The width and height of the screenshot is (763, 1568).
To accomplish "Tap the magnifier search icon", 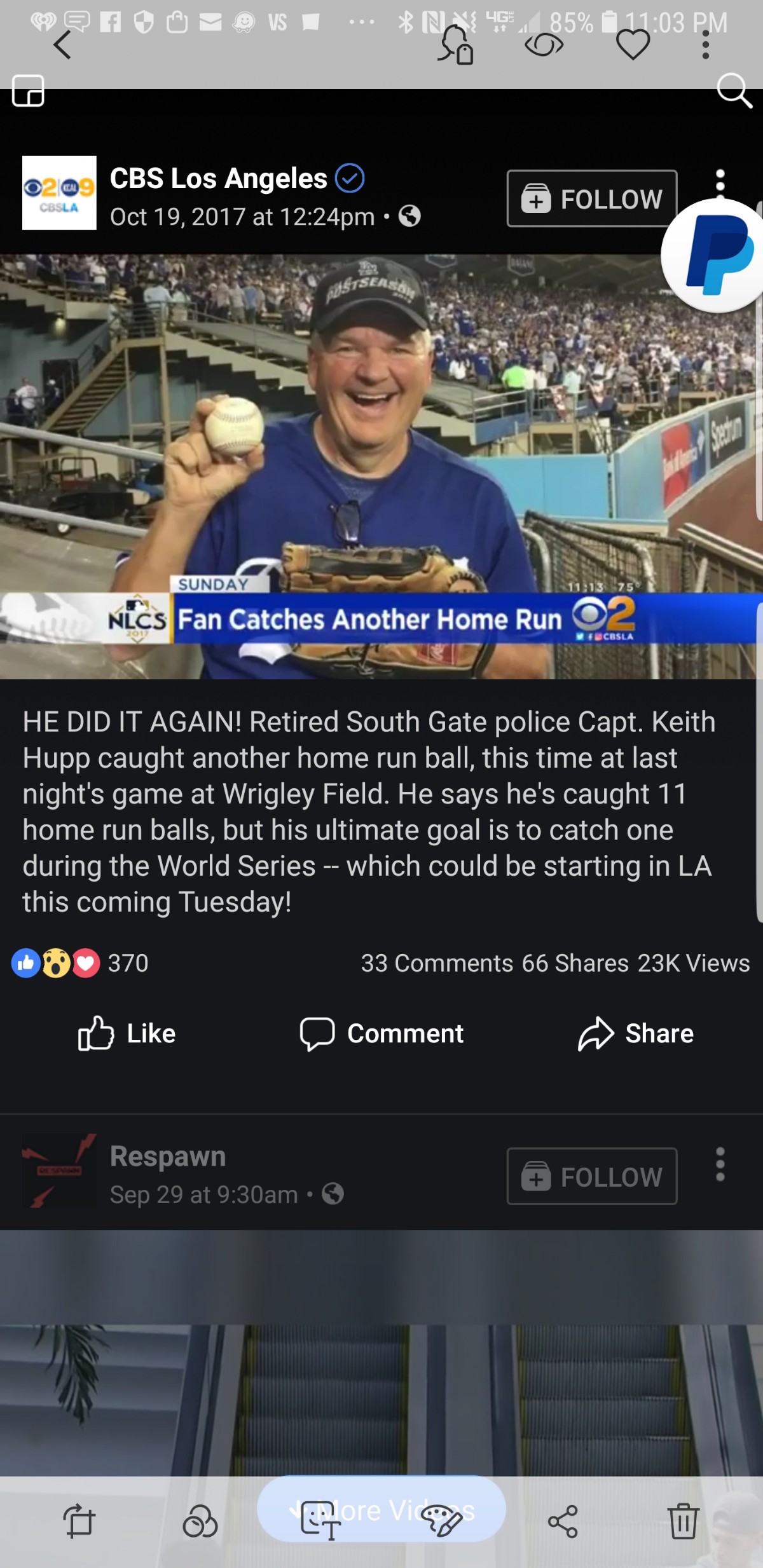I will [x=734, y=91].
